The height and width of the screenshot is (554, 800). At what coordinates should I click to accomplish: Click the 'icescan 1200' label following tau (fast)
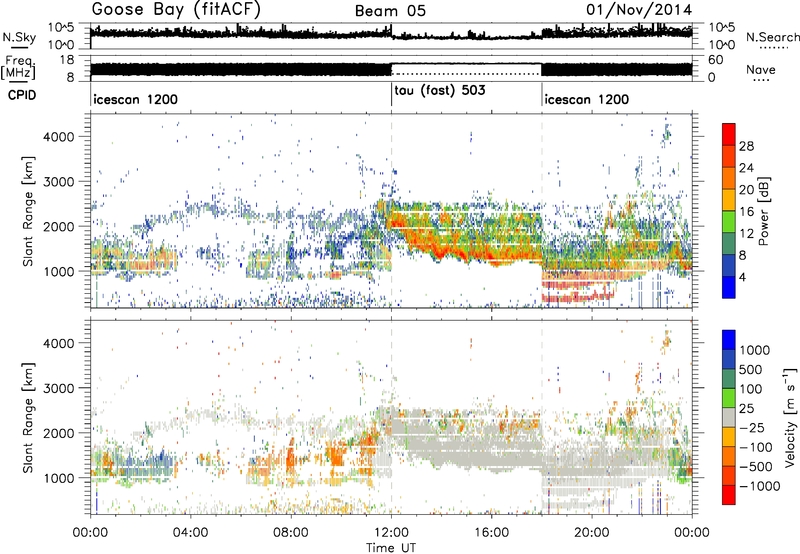coord(587,99)
